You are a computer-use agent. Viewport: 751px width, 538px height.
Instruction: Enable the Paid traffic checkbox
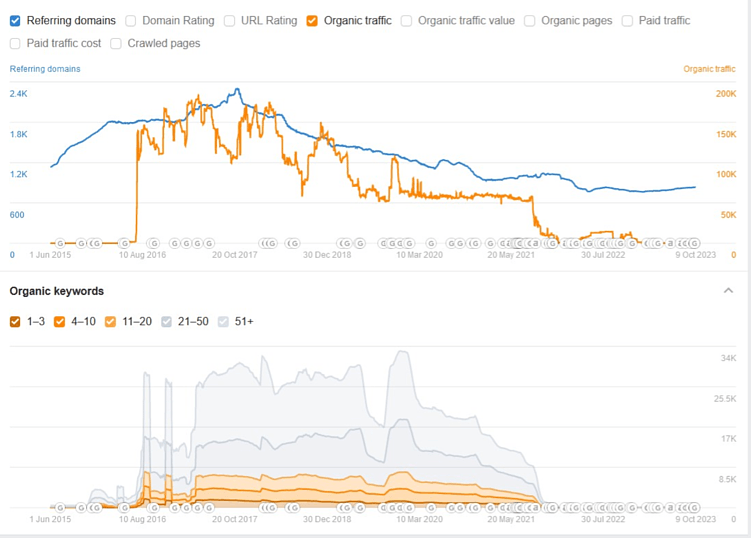coord(627,21)
